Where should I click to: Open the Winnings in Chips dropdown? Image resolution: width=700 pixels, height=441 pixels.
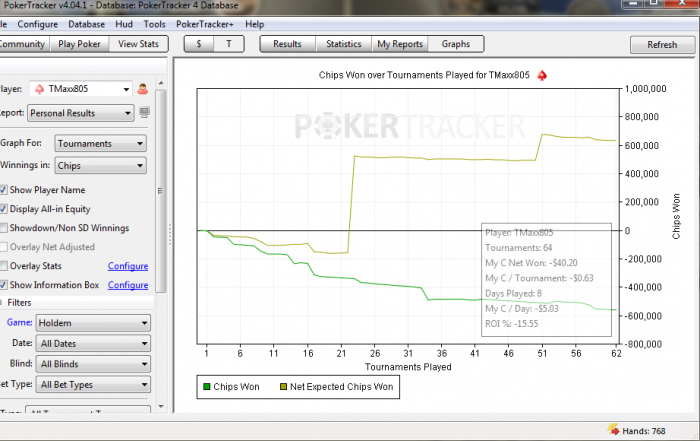click(100, 166)
